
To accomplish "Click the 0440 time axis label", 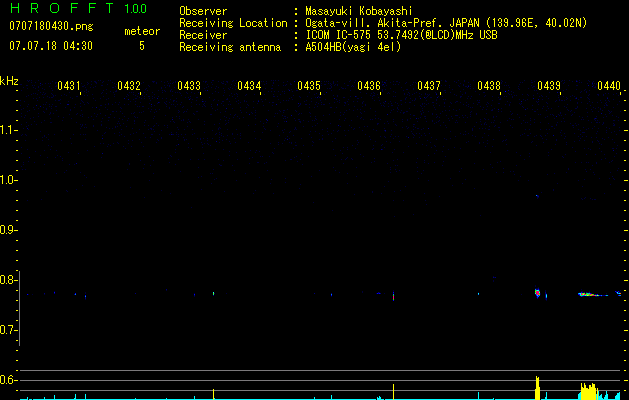I will 609,85.
